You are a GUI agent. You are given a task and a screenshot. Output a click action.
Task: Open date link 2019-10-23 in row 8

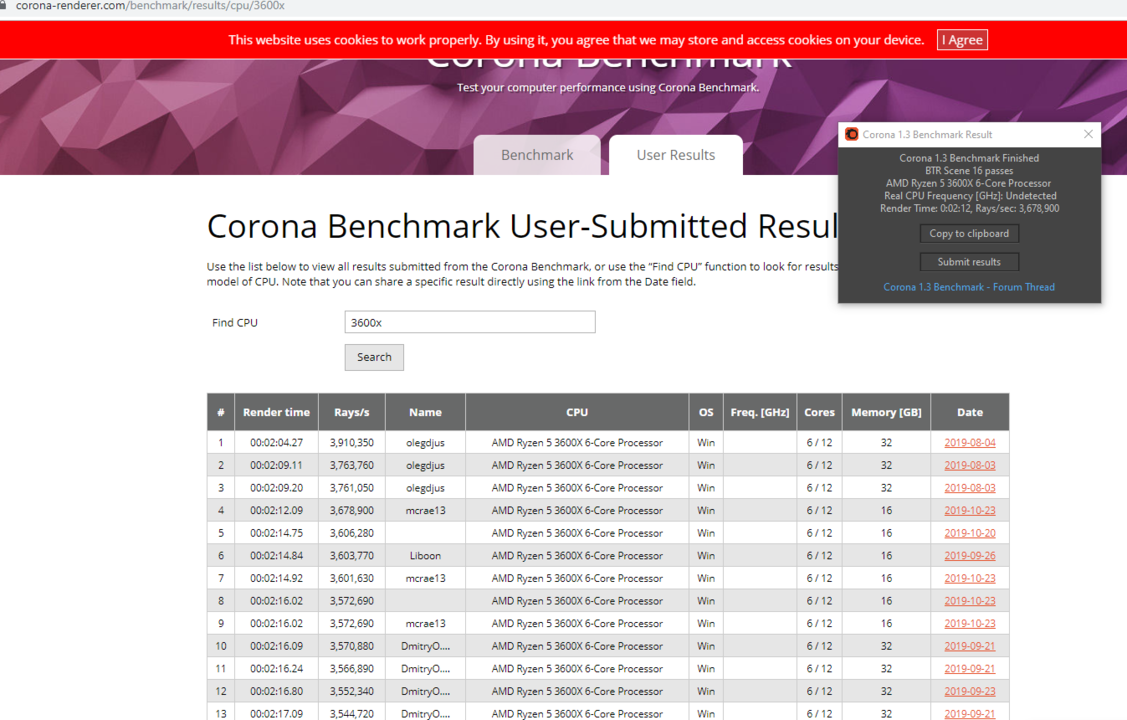[970, 601]
